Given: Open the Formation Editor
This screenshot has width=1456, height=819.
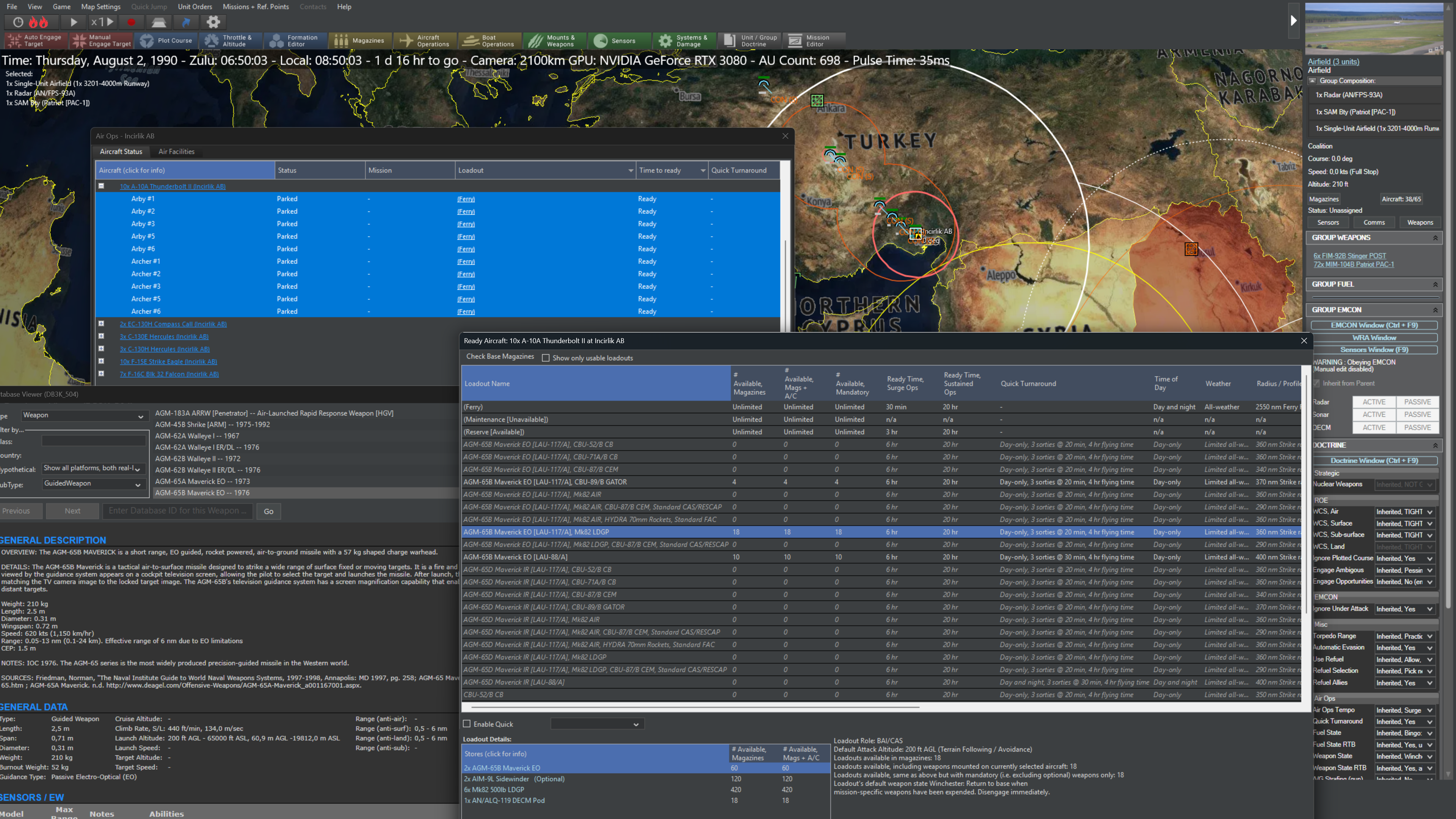Looking at the screenshot, I should tap(295, 41).
